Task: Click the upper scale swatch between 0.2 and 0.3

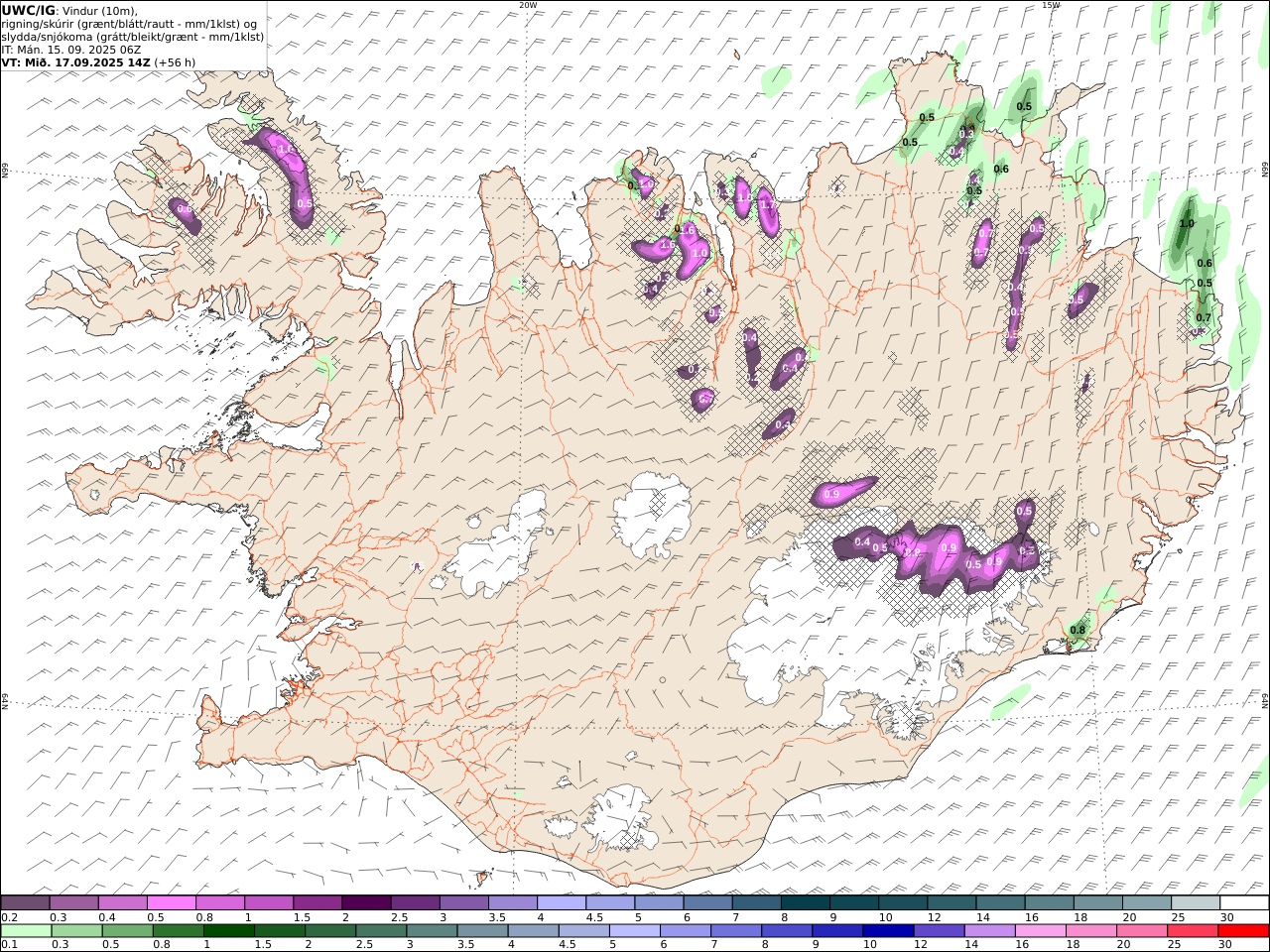Action: tap(25, 902)
